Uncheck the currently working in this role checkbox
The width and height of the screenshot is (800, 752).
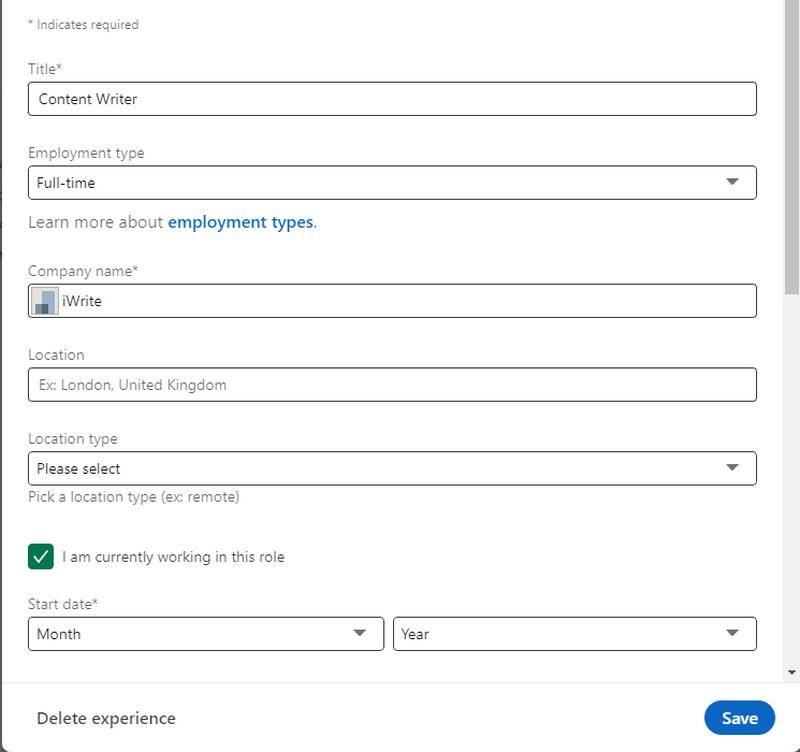pyautogui.click(x=41, y=557)
